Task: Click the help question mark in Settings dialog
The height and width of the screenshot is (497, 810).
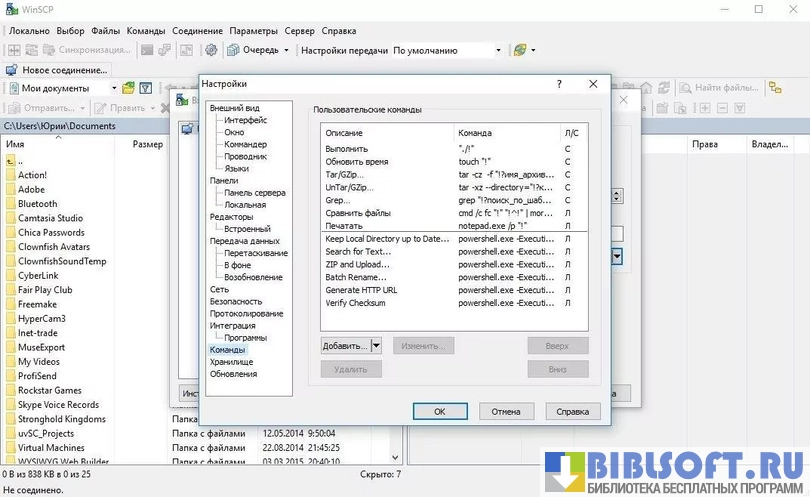Action: (x=559, y=85)
